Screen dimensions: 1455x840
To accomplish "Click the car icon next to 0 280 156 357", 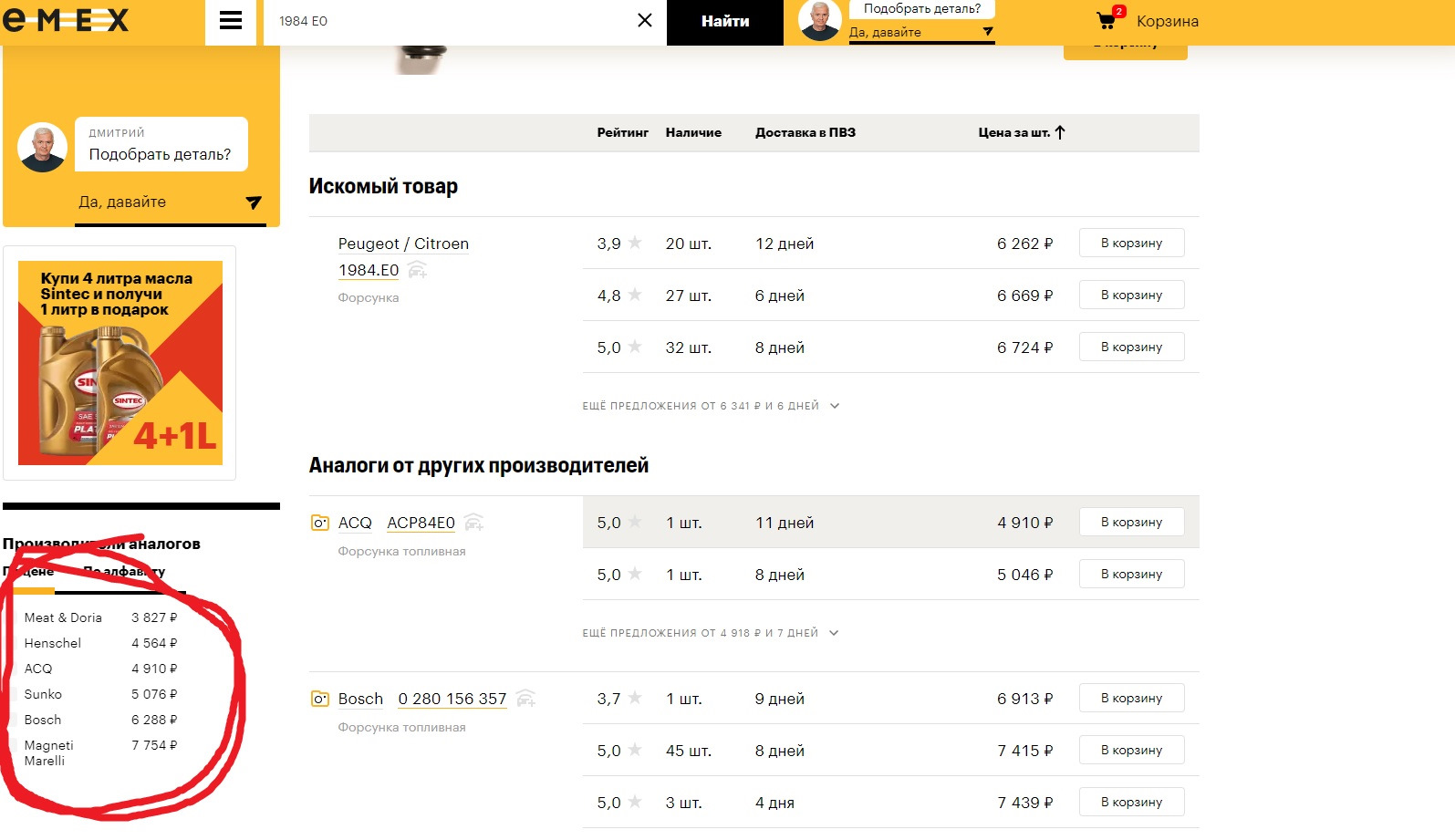I will pyautogui.click(x=525, y=699).
